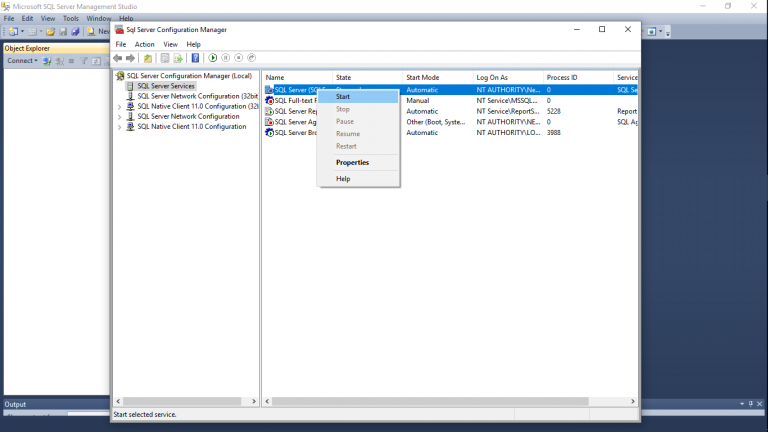Expand the bottom SQL Native Client 11.0 Configuration node
This screenshot has width=768, height=432.
tap(119, 127)
